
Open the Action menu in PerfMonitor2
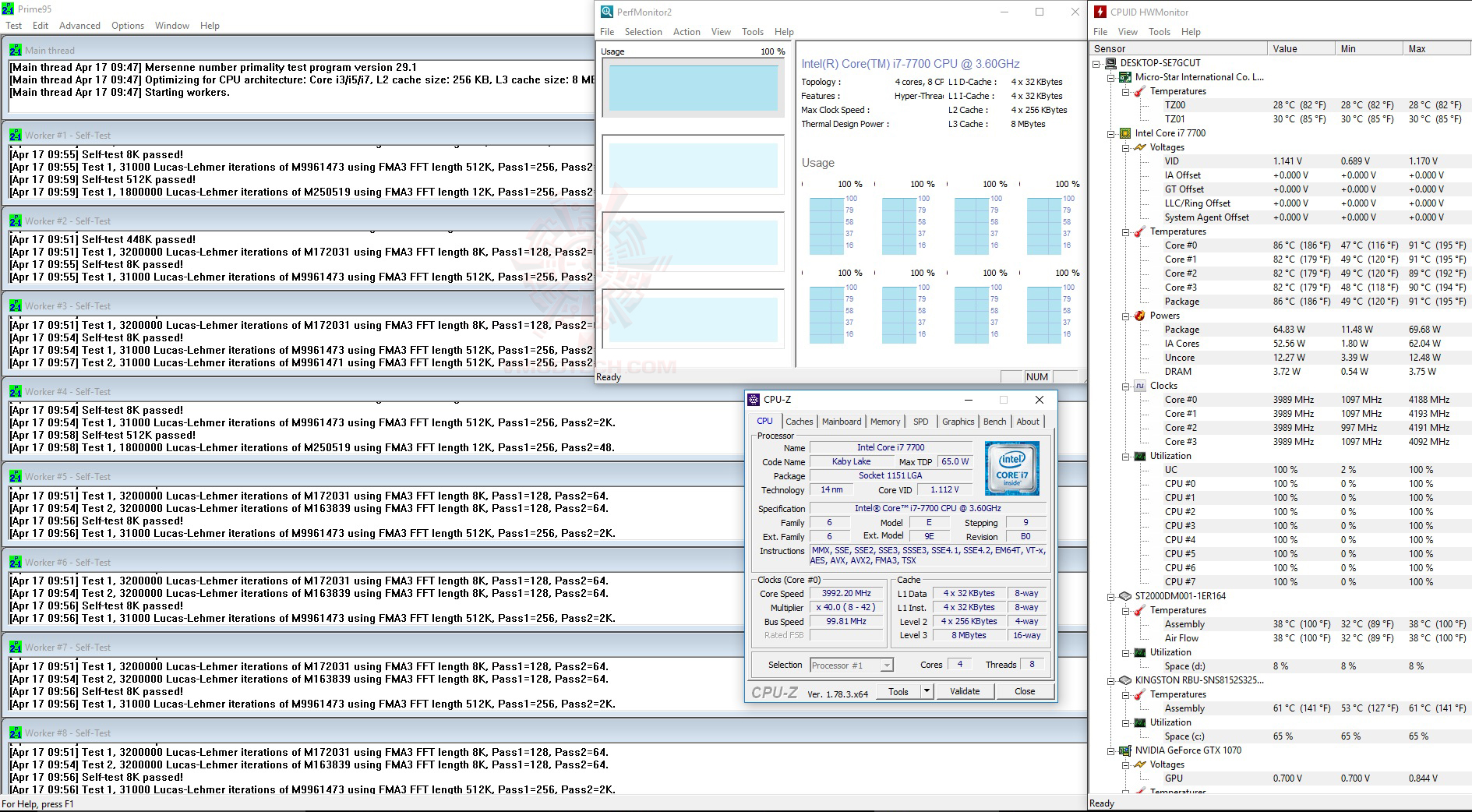687,32
